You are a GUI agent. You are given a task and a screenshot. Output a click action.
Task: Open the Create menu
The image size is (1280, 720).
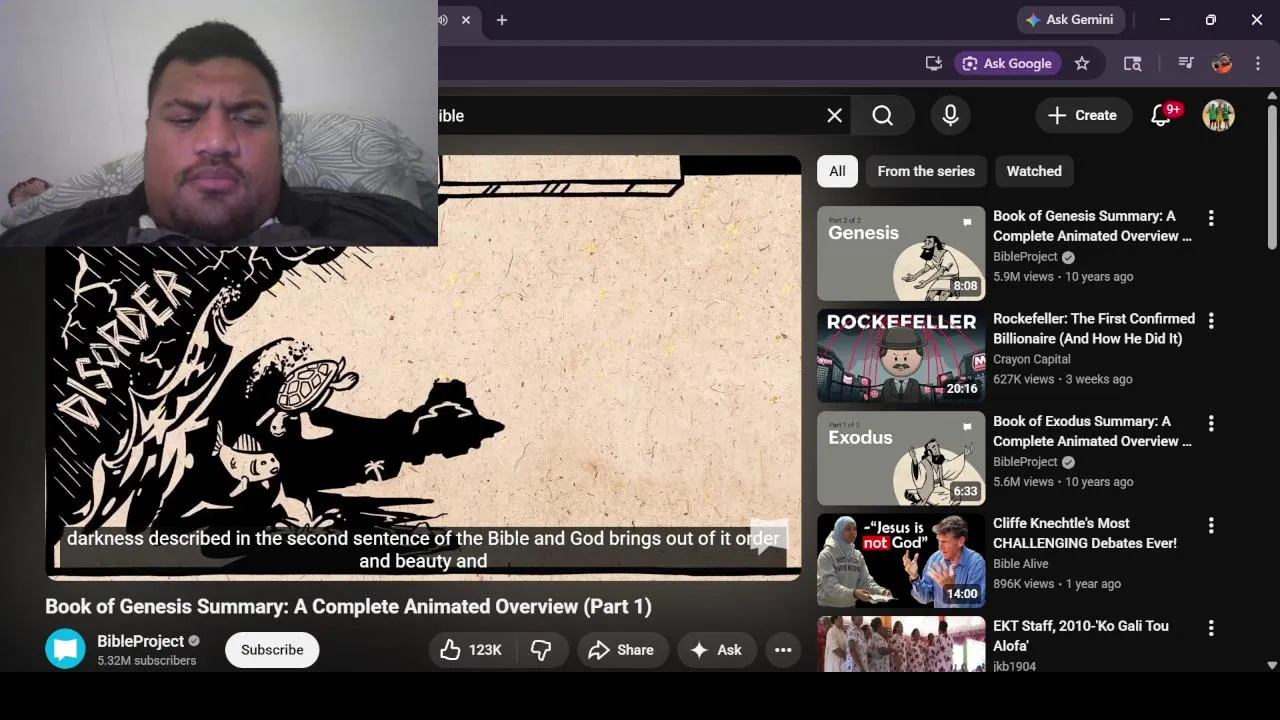click(1082, 116)
